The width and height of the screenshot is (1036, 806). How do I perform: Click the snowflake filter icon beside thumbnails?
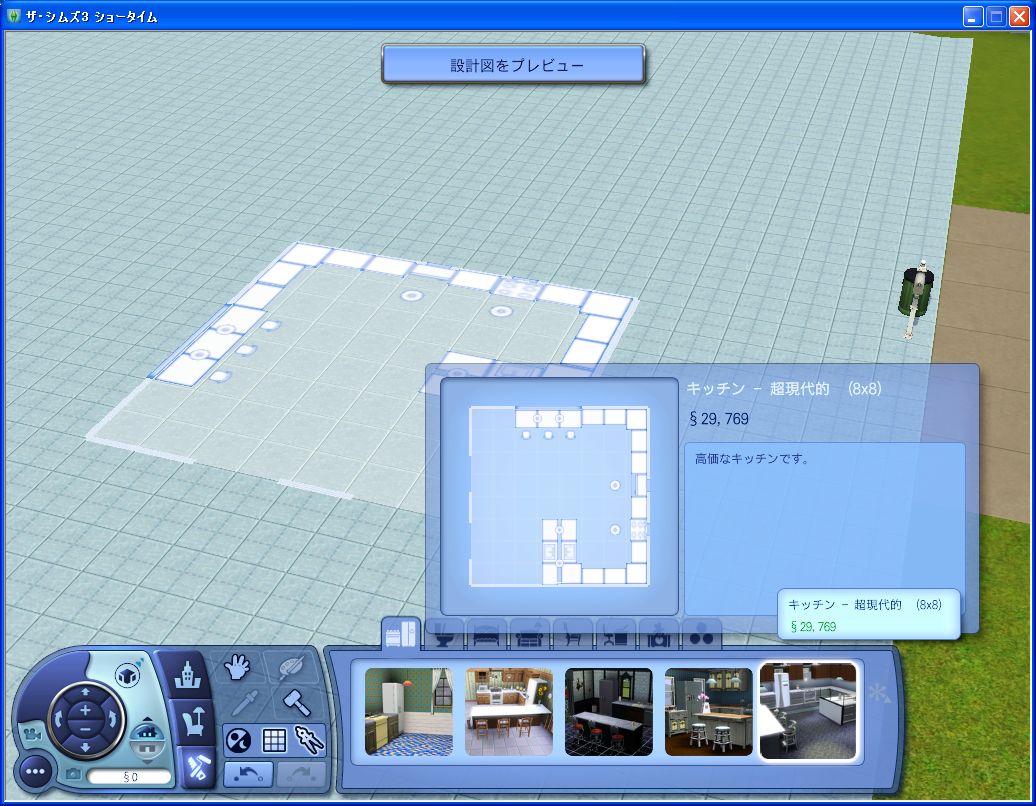(x=878, y=692)
